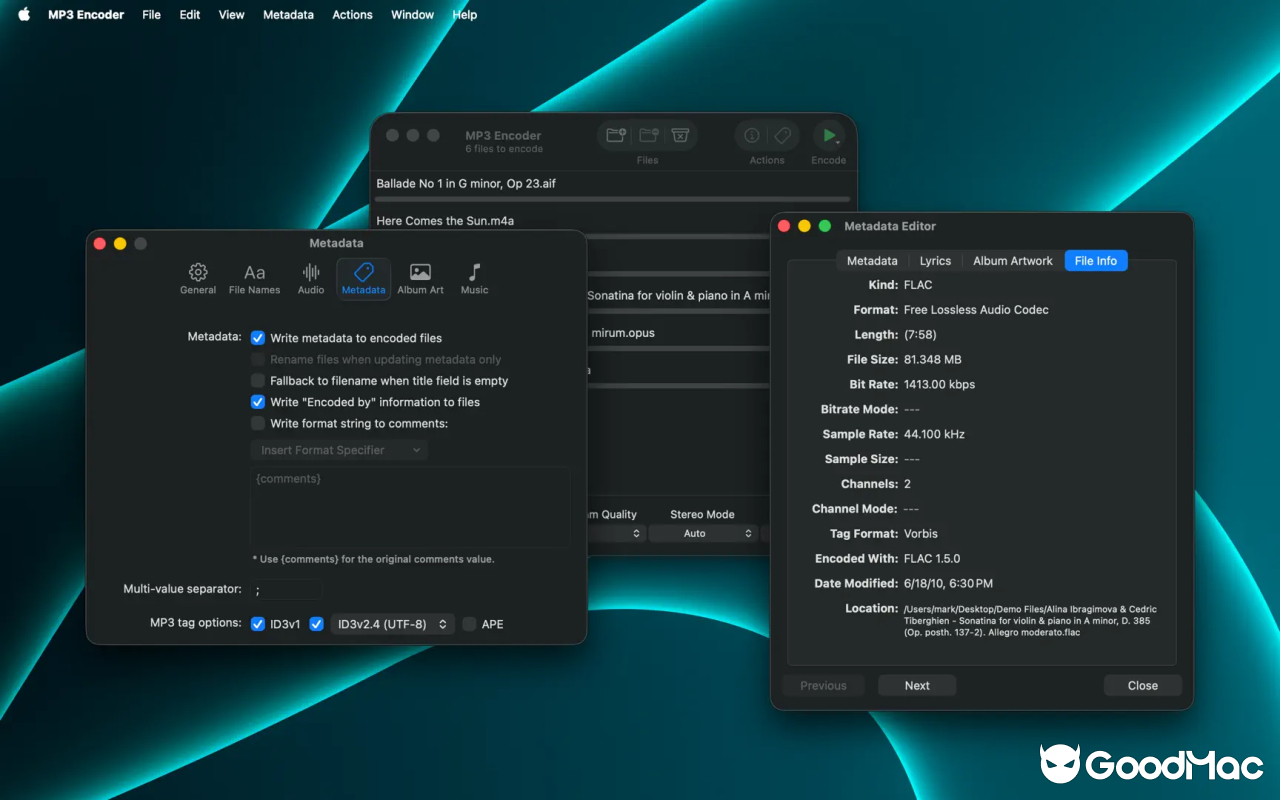The image size is (1280, 800).
Task: Toggle Write metadata to encoded files
Action: [258, 338]
